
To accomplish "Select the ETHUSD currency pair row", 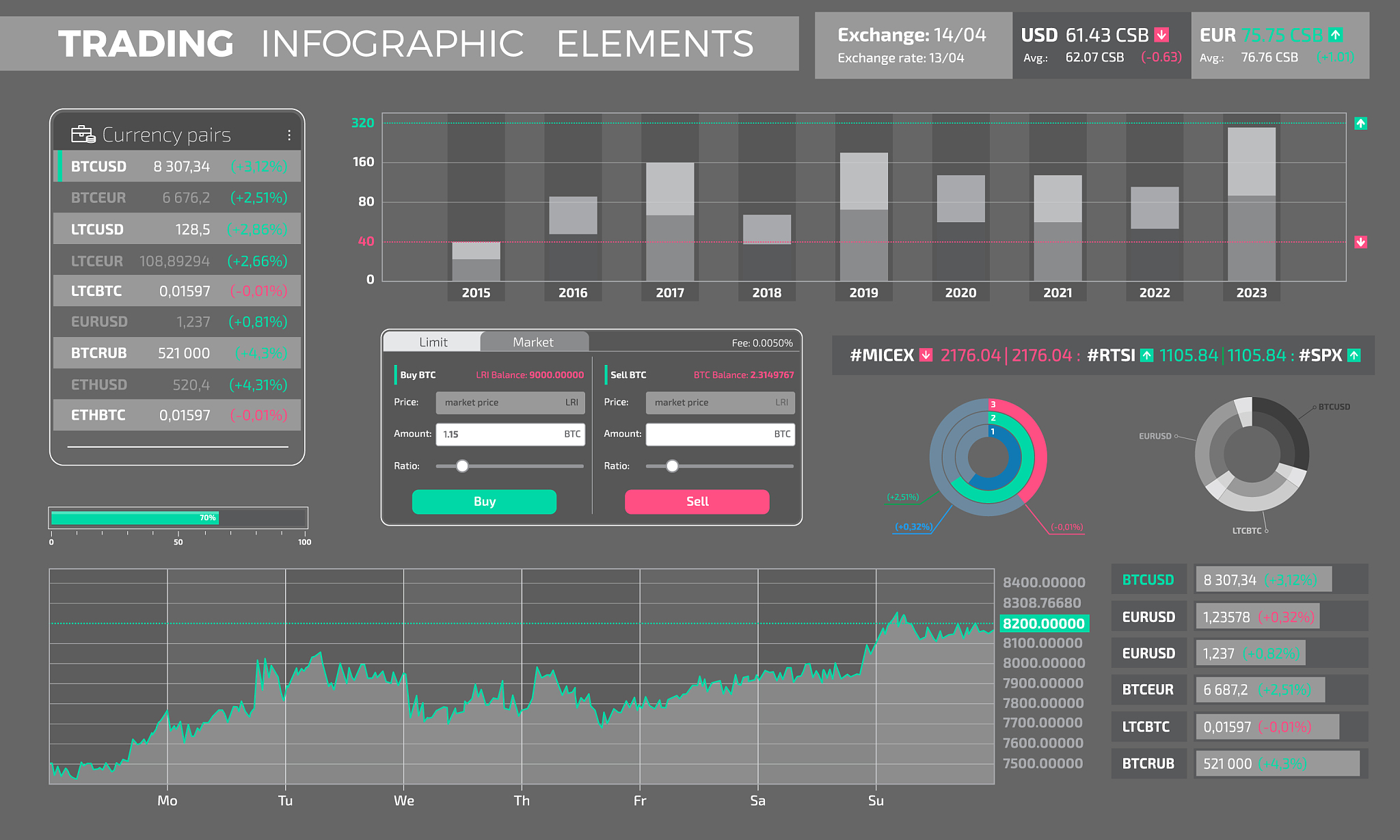I will 178,385.
